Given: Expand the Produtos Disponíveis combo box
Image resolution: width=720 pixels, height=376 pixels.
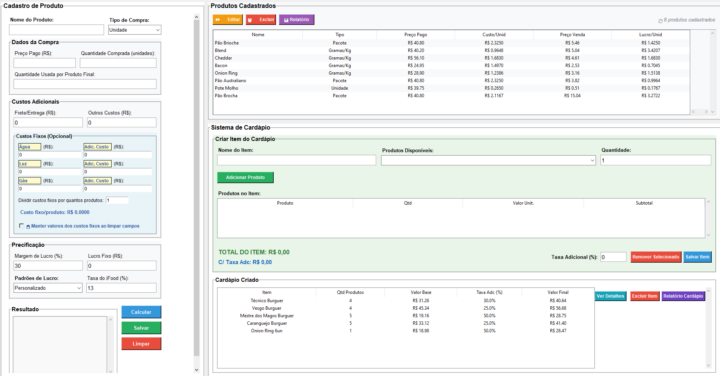Looking at the screenshot, I should tap(488, 160).
